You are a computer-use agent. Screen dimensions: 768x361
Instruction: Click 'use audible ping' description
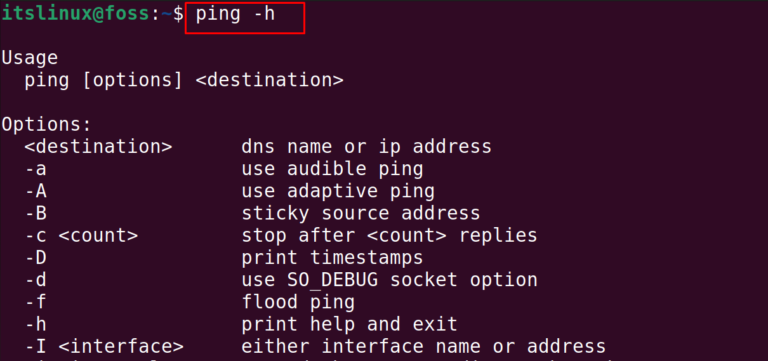(332, 169)
